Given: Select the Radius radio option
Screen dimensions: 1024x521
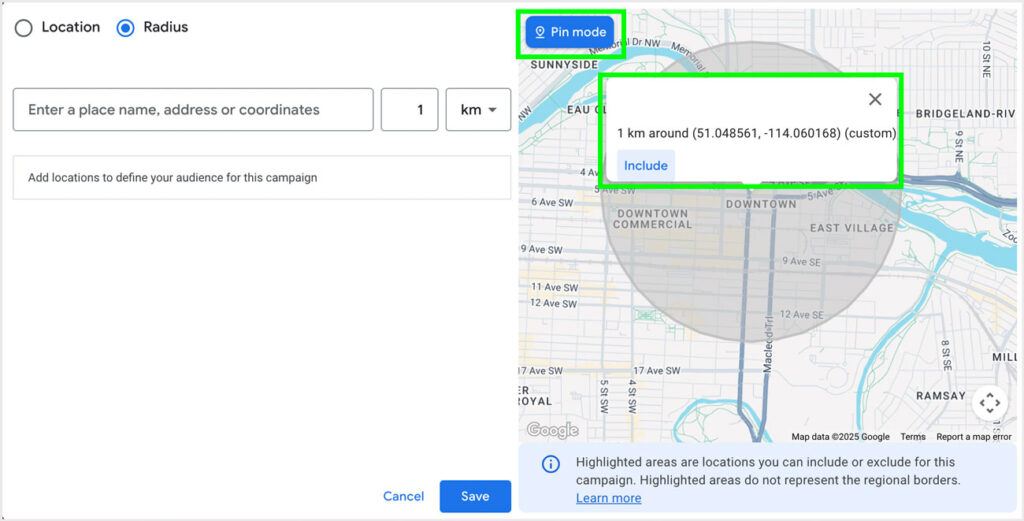Looking at the screenshot, I should (126, 28).
